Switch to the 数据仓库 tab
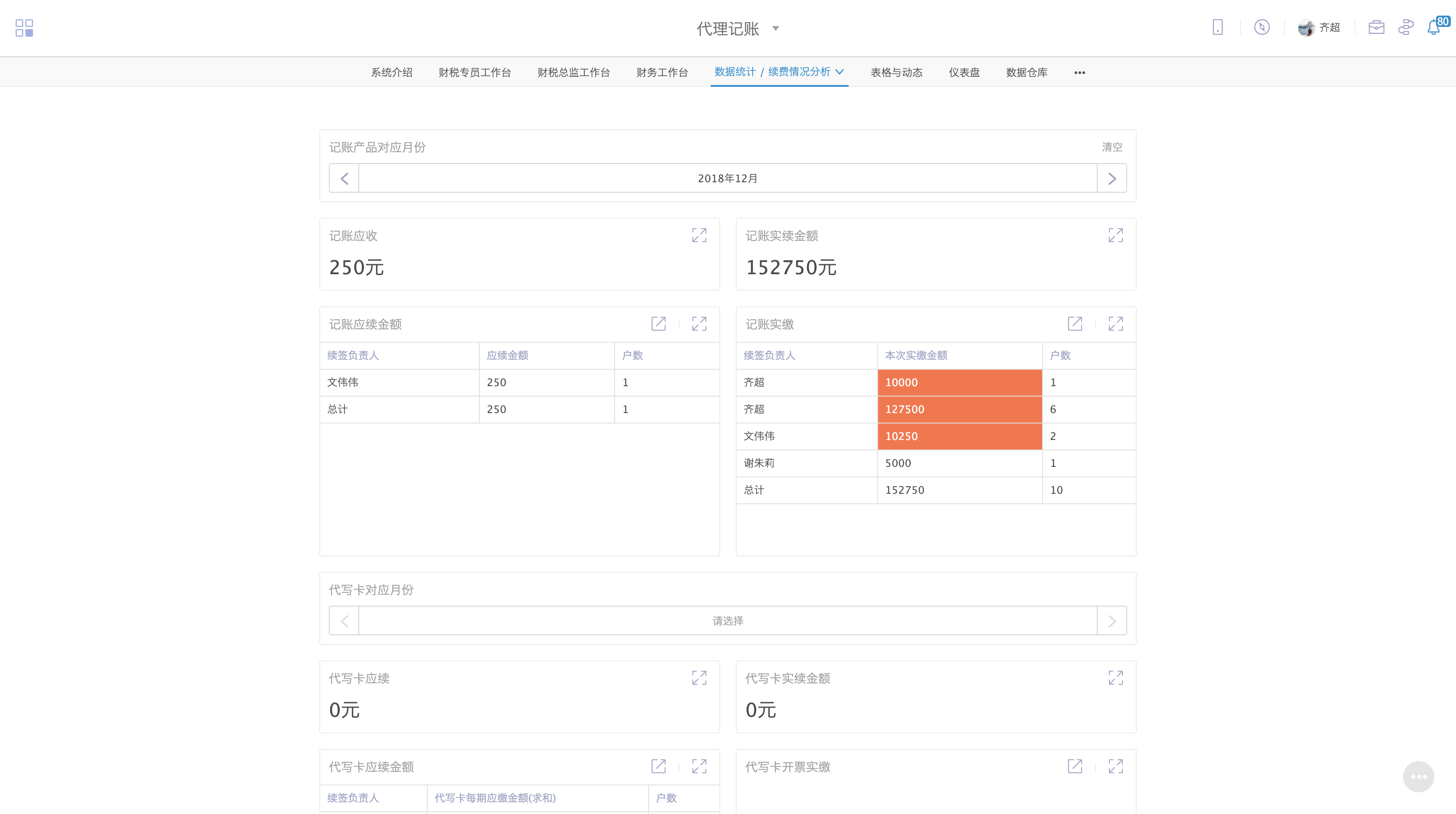This screenshot has width=1456, height=814. [1027, 72]
